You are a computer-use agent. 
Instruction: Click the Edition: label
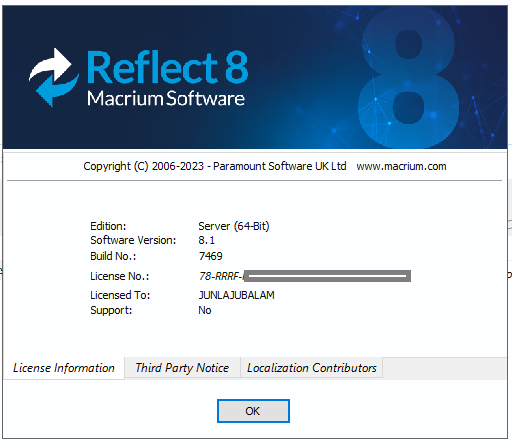click(x=108, y=226)
